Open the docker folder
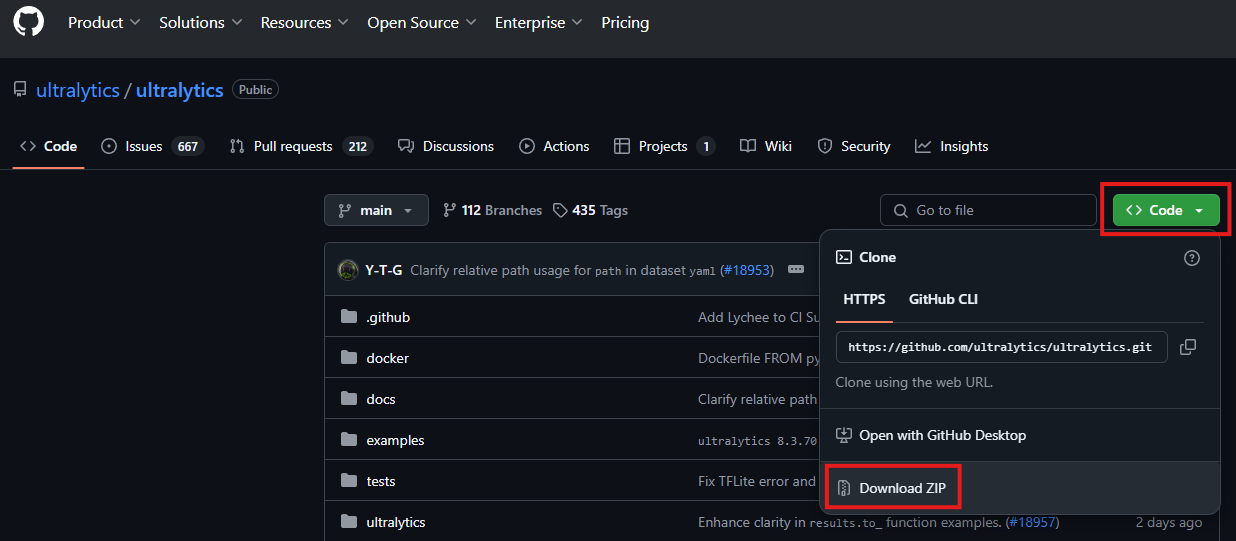The height and width of the screenshot is (541, 1236). coord(387,358)
